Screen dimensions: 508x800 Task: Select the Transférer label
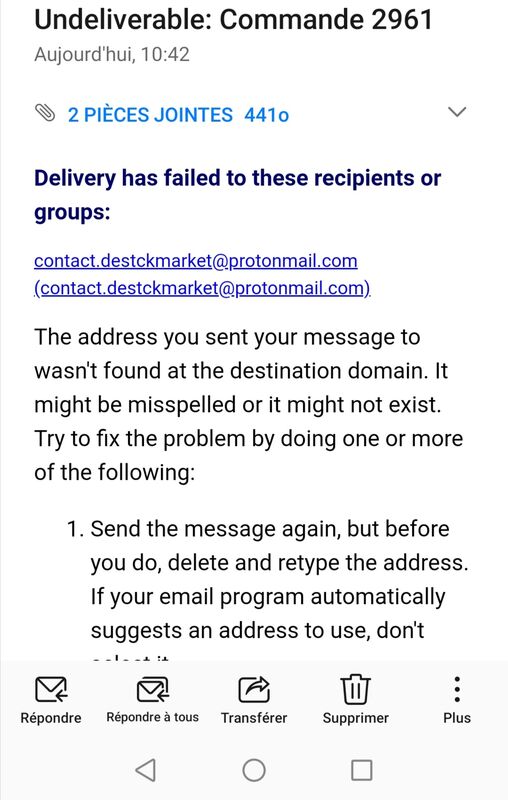[254, 718]
